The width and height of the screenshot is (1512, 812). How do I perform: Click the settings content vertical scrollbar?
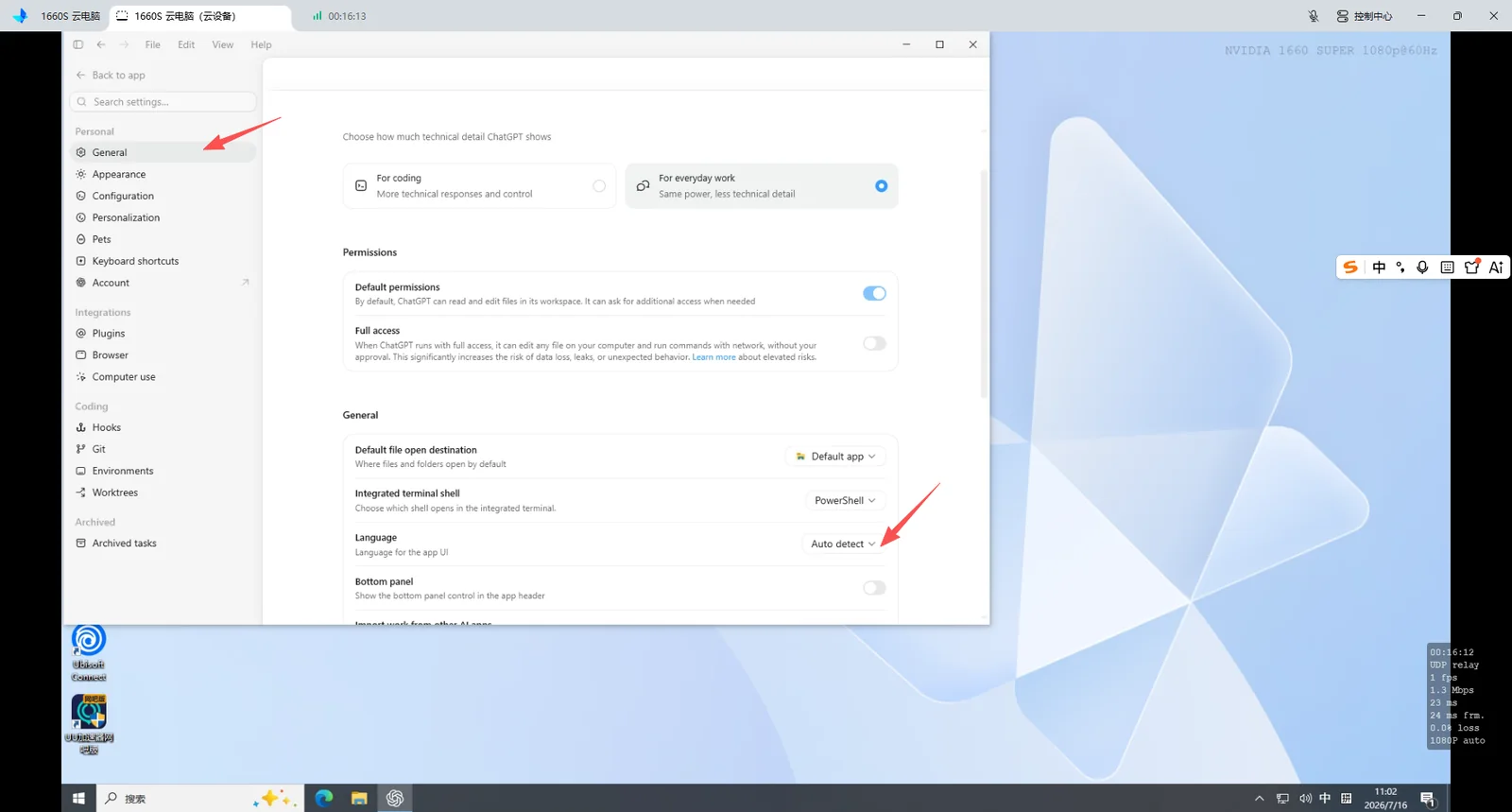(x=984, y=284)
